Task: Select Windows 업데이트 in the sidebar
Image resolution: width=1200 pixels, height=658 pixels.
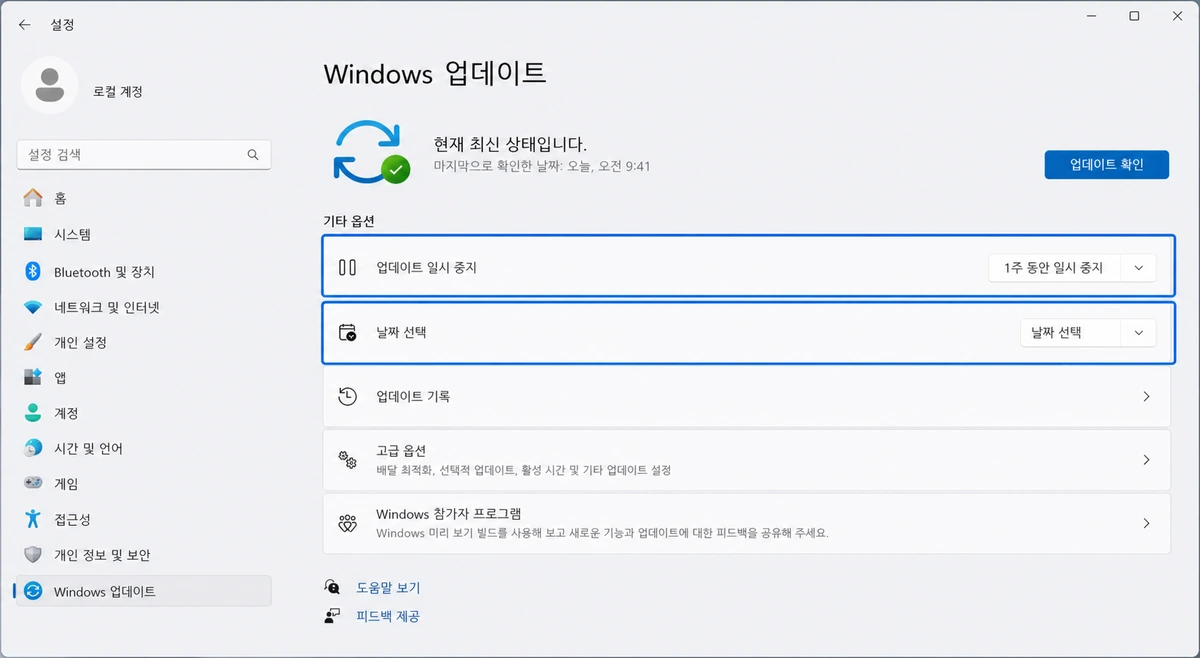Action: [143, 591]
